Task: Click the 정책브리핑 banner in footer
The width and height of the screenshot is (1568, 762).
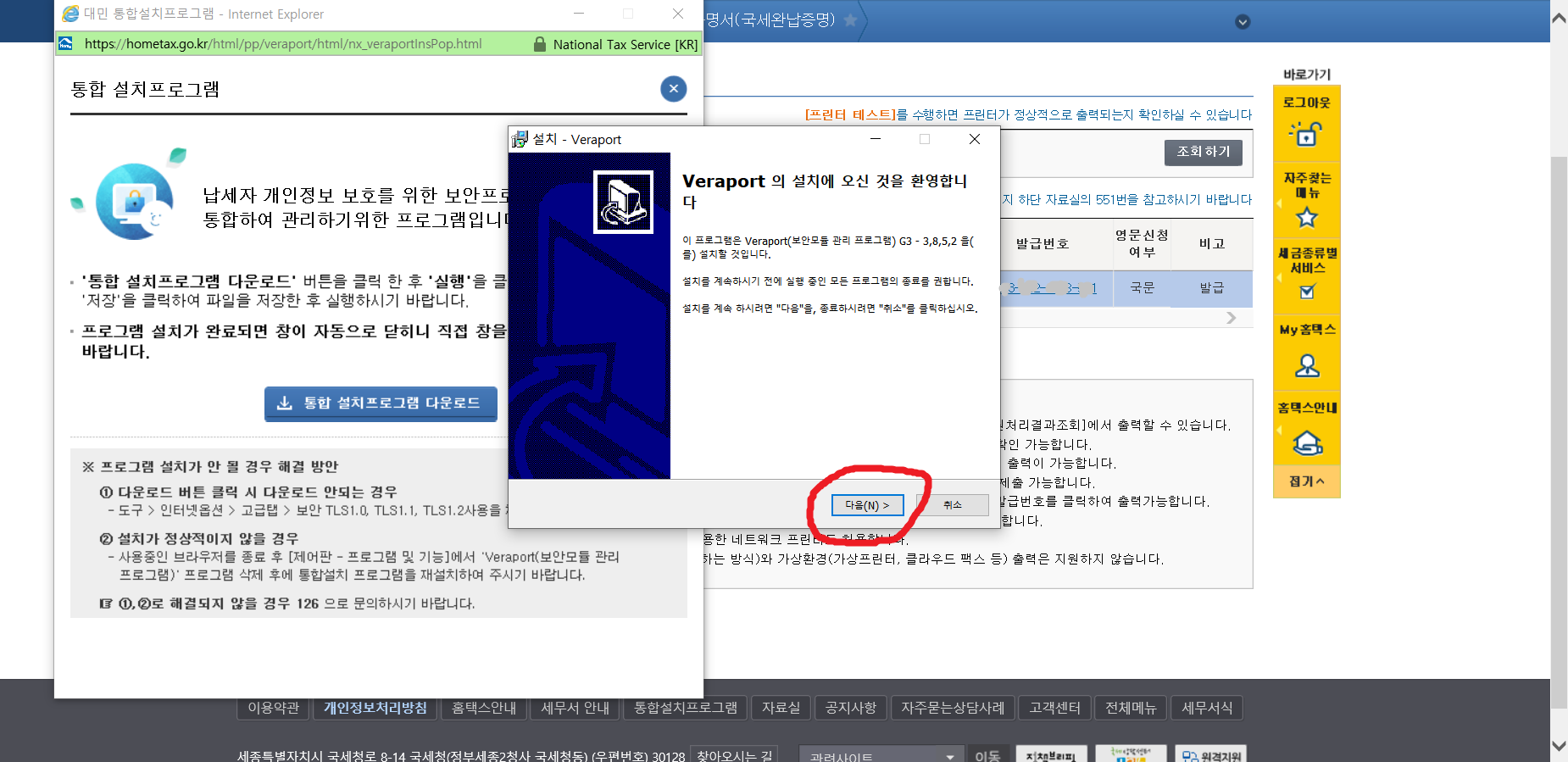Action: pos(1050,754)
